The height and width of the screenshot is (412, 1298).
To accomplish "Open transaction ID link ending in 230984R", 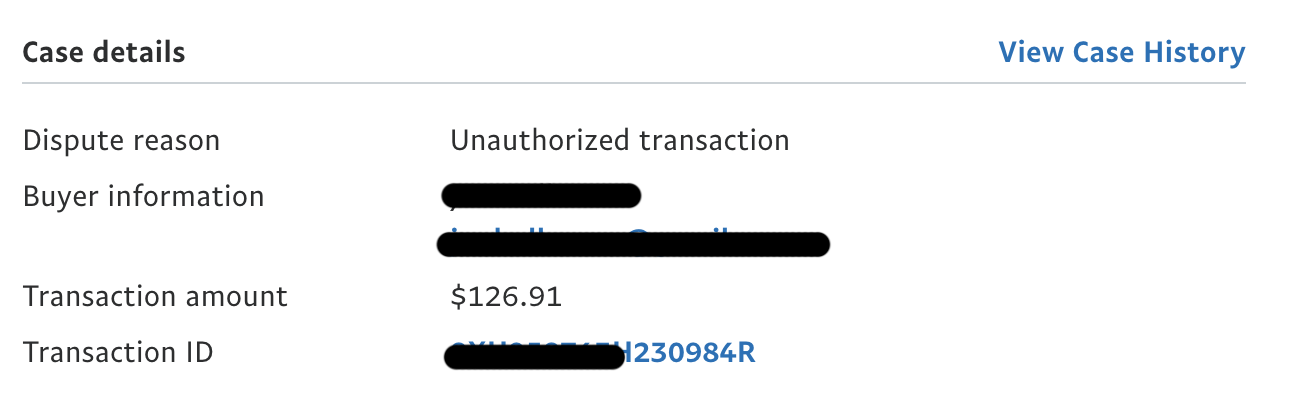I will [x=690, y=353].
